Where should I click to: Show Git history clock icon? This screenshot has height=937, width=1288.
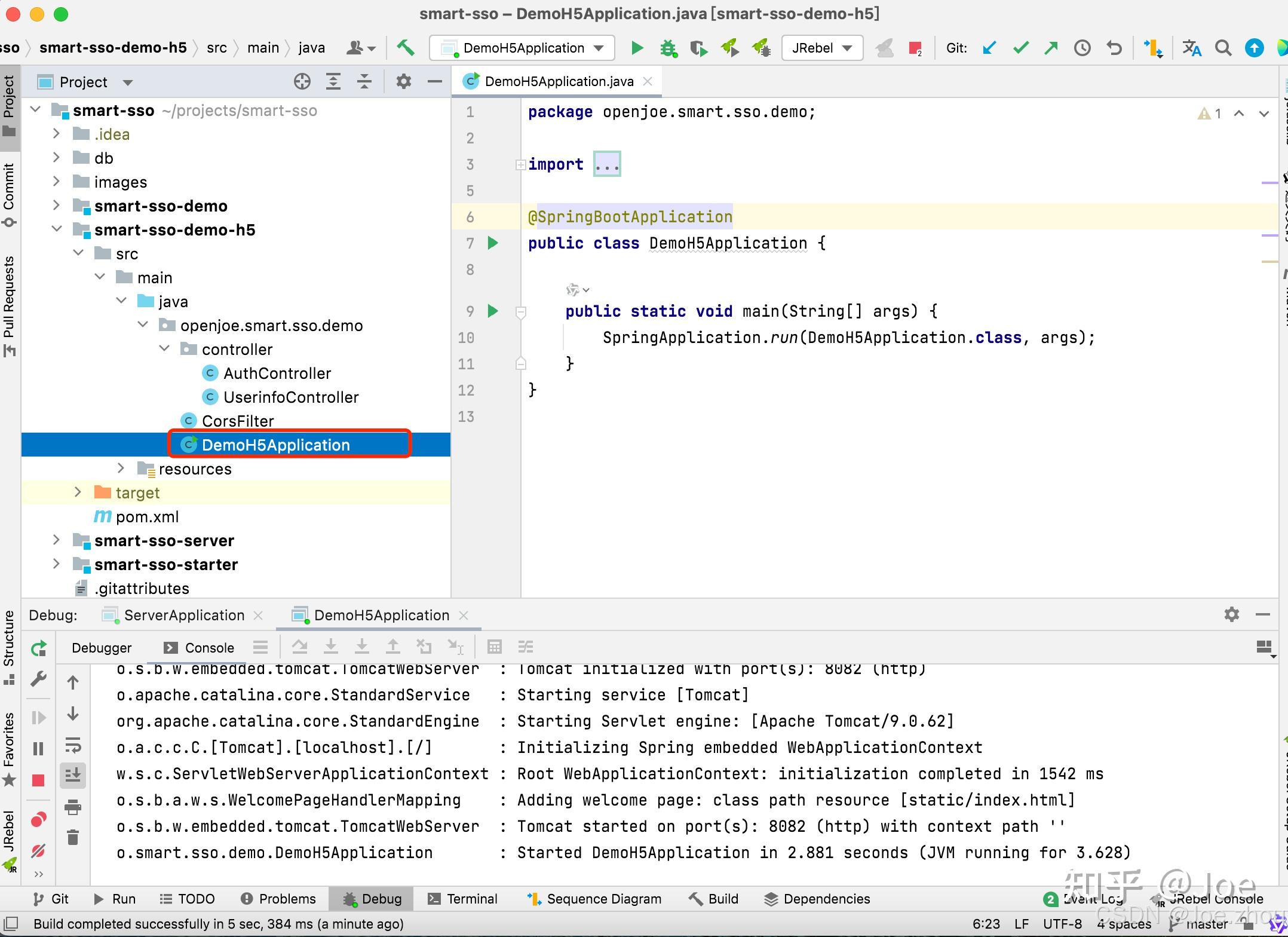1082,48
